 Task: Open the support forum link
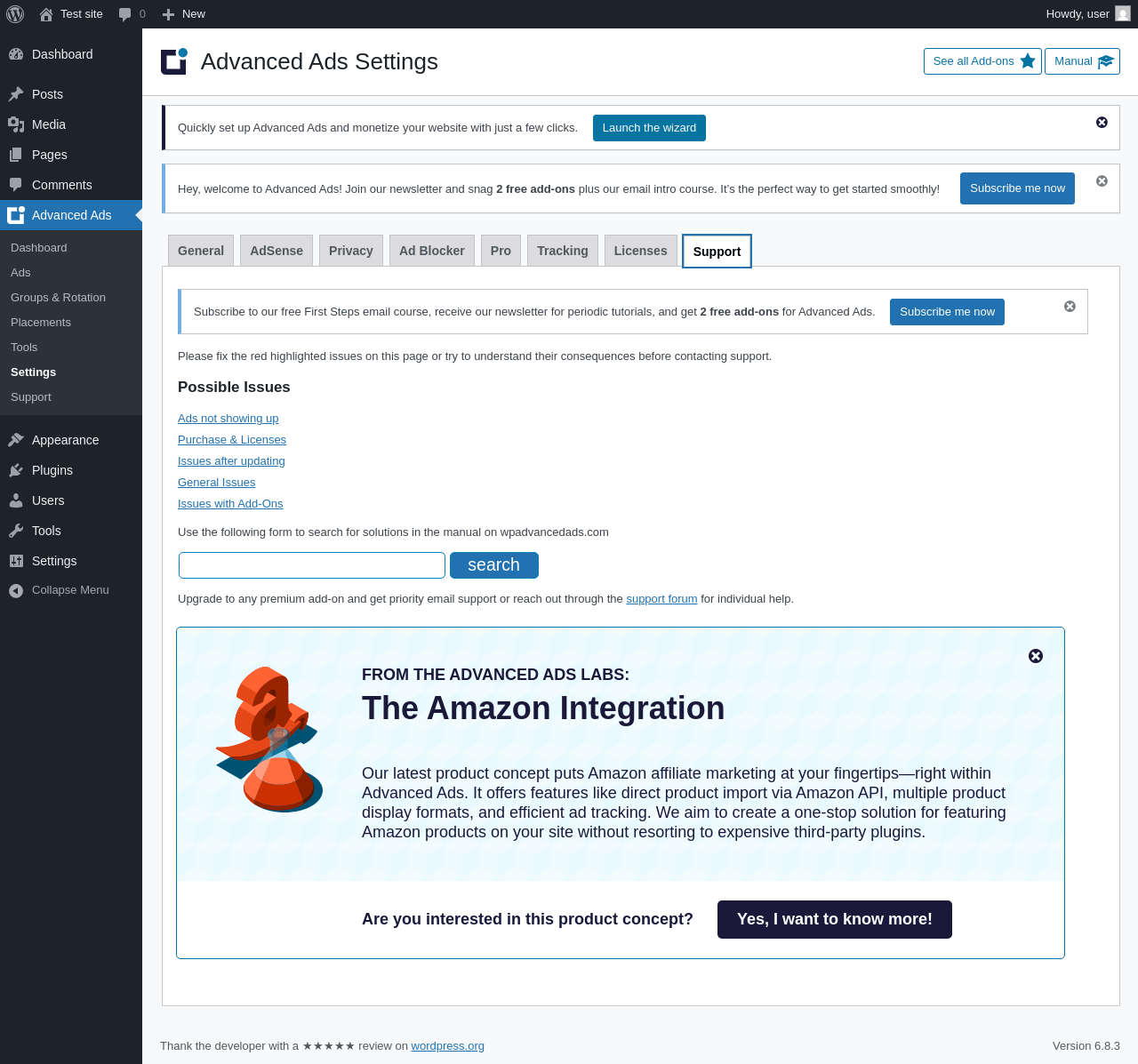click(x=661, y=599)
